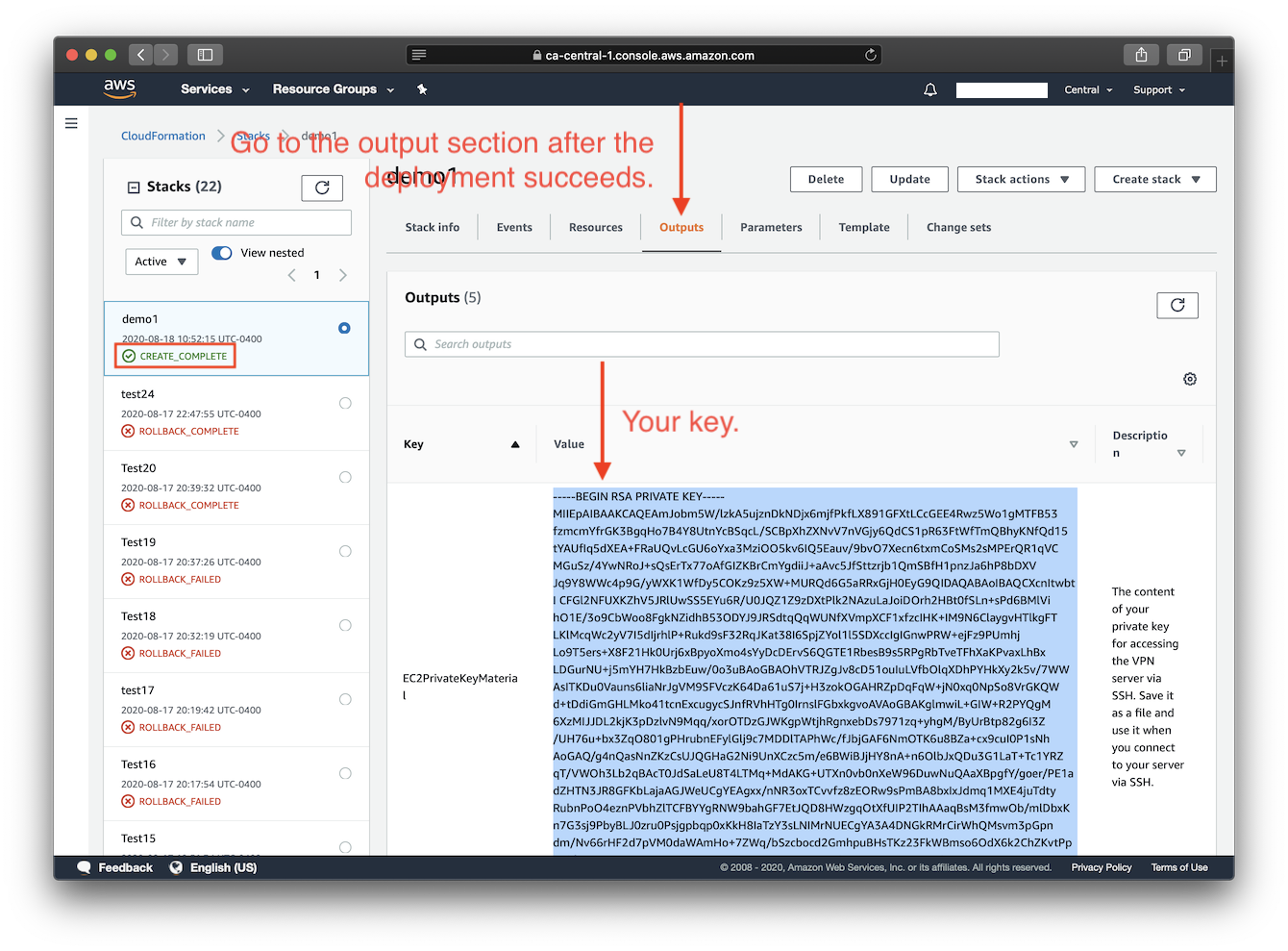Click the AWS logo home icon
Screen dimensions: 1288x951
click(x=120, y=88)
